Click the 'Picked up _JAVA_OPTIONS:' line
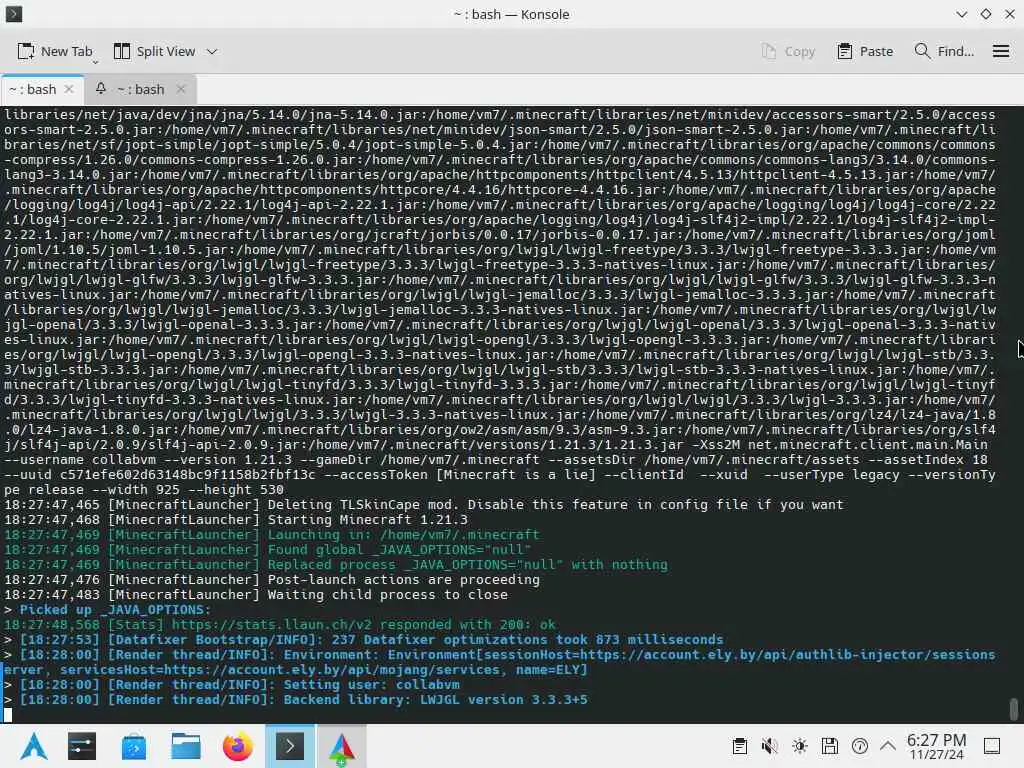 (108, 610)
